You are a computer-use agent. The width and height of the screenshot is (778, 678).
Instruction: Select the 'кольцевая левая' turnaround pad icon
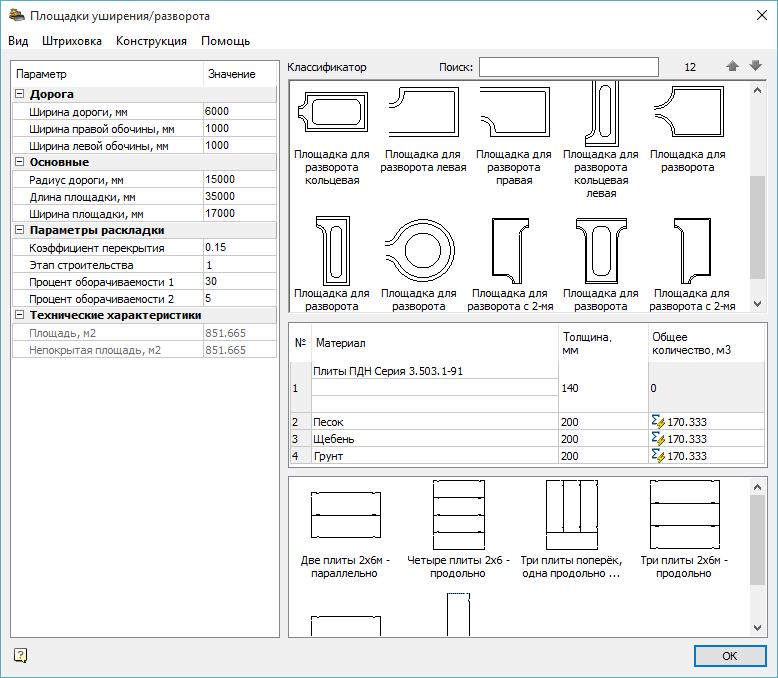coord(600,112)
